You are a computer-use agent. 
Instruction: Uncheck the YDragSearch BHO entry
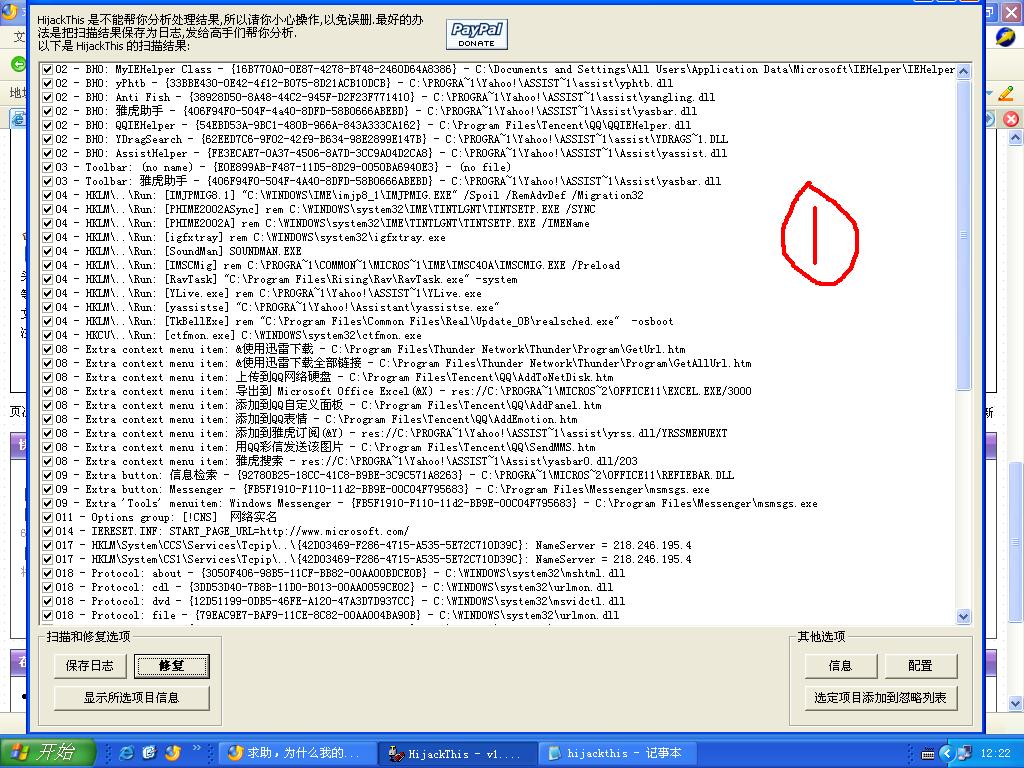click(x=47, y=139)
